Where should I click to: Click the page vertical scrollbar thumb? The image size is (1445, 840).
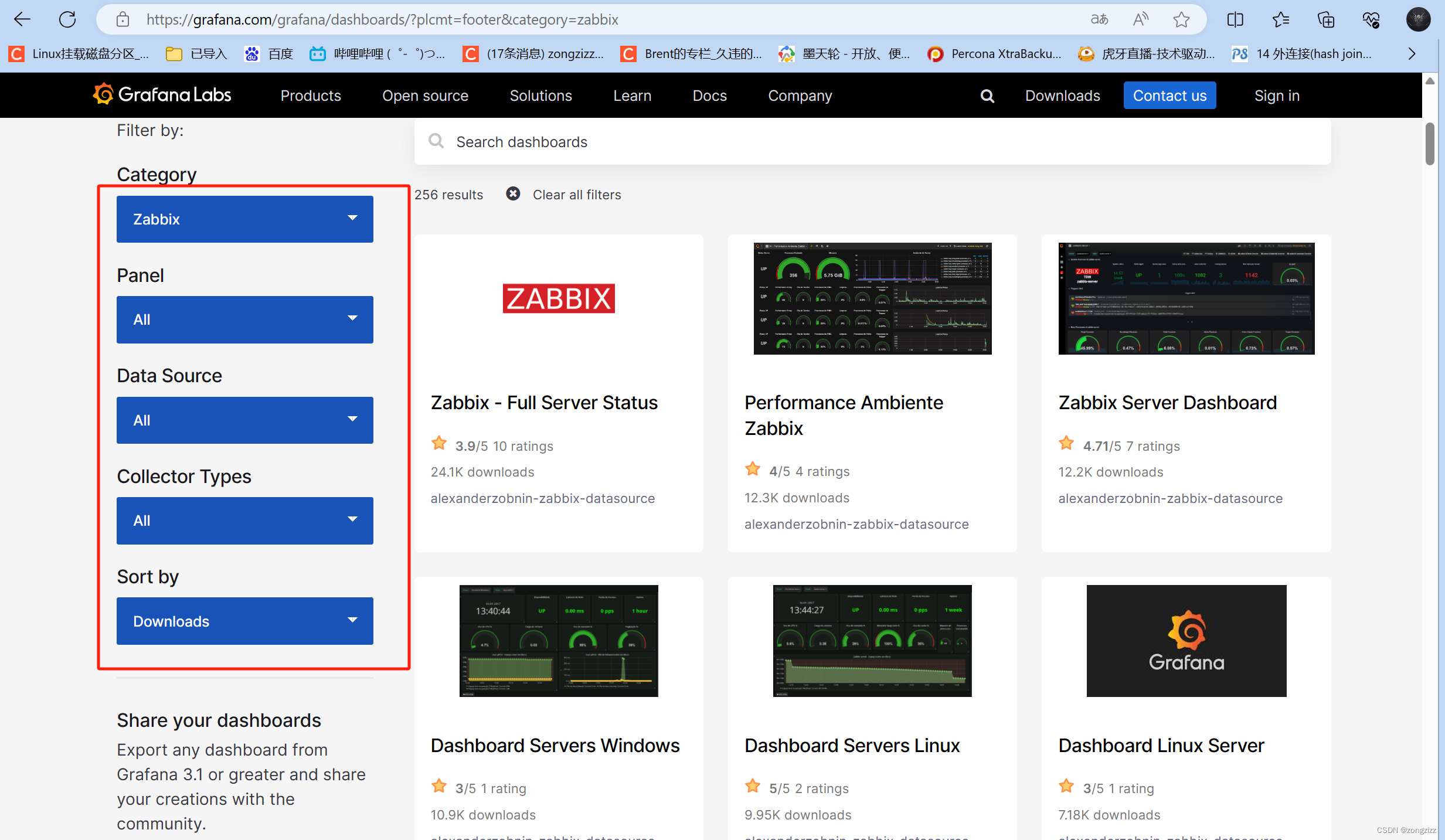[x=1430, y=144]
